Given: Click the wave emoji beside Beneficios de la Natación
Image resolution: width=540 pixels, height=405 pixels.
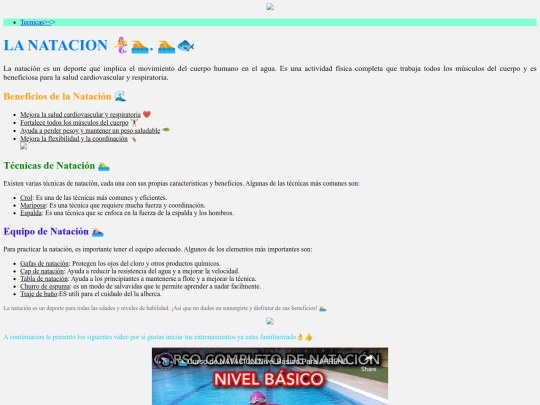Looking at the screenshot, I should coord(120,96).
